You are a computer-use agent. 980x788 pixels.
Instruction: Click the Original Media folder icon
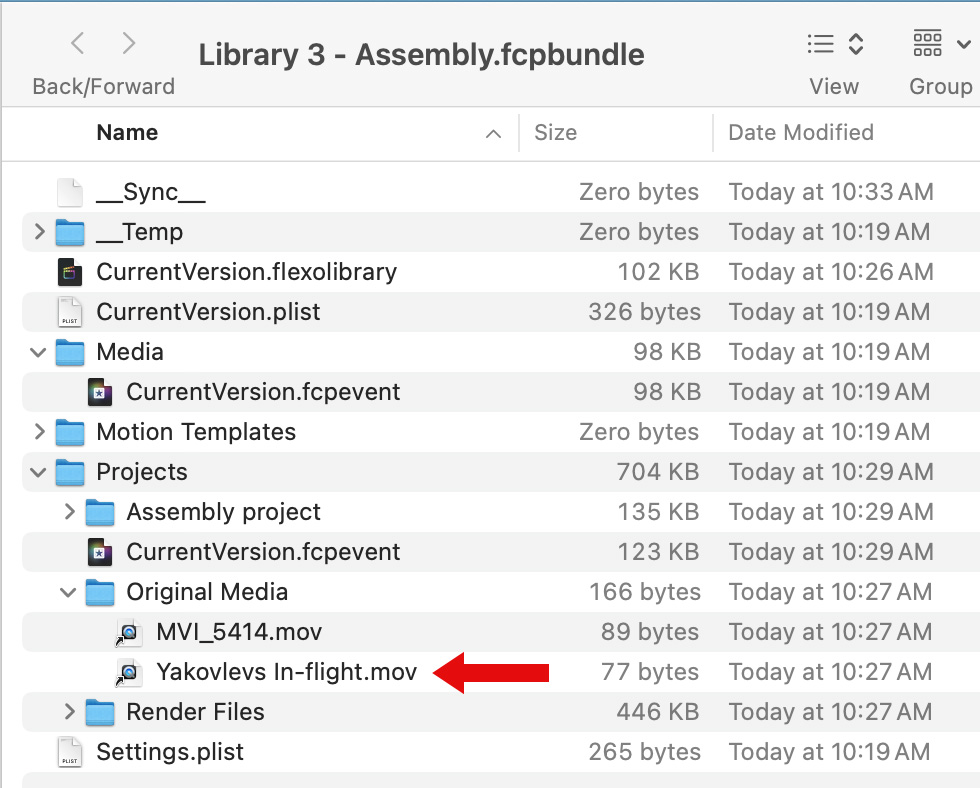[x=99, y=592]
